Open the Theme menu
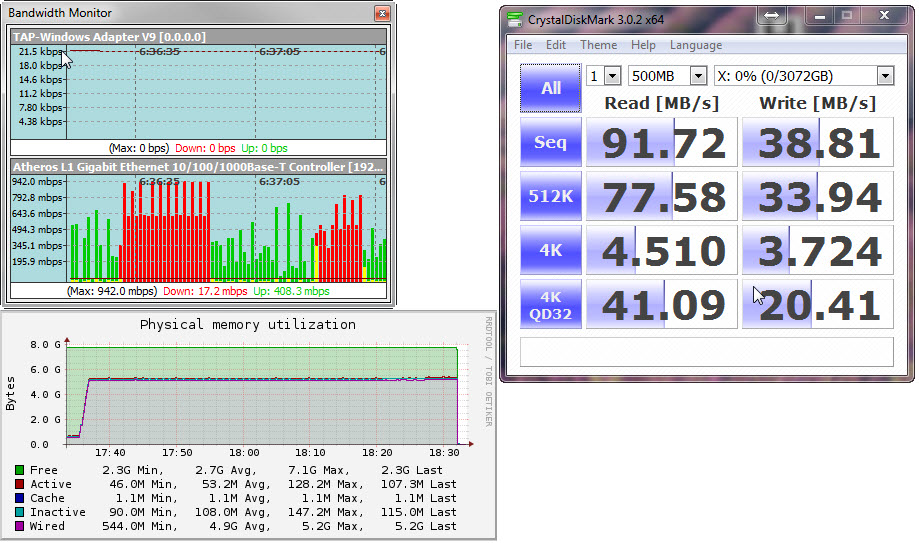This screenshot has height=543, width=919. click(598, 45)
